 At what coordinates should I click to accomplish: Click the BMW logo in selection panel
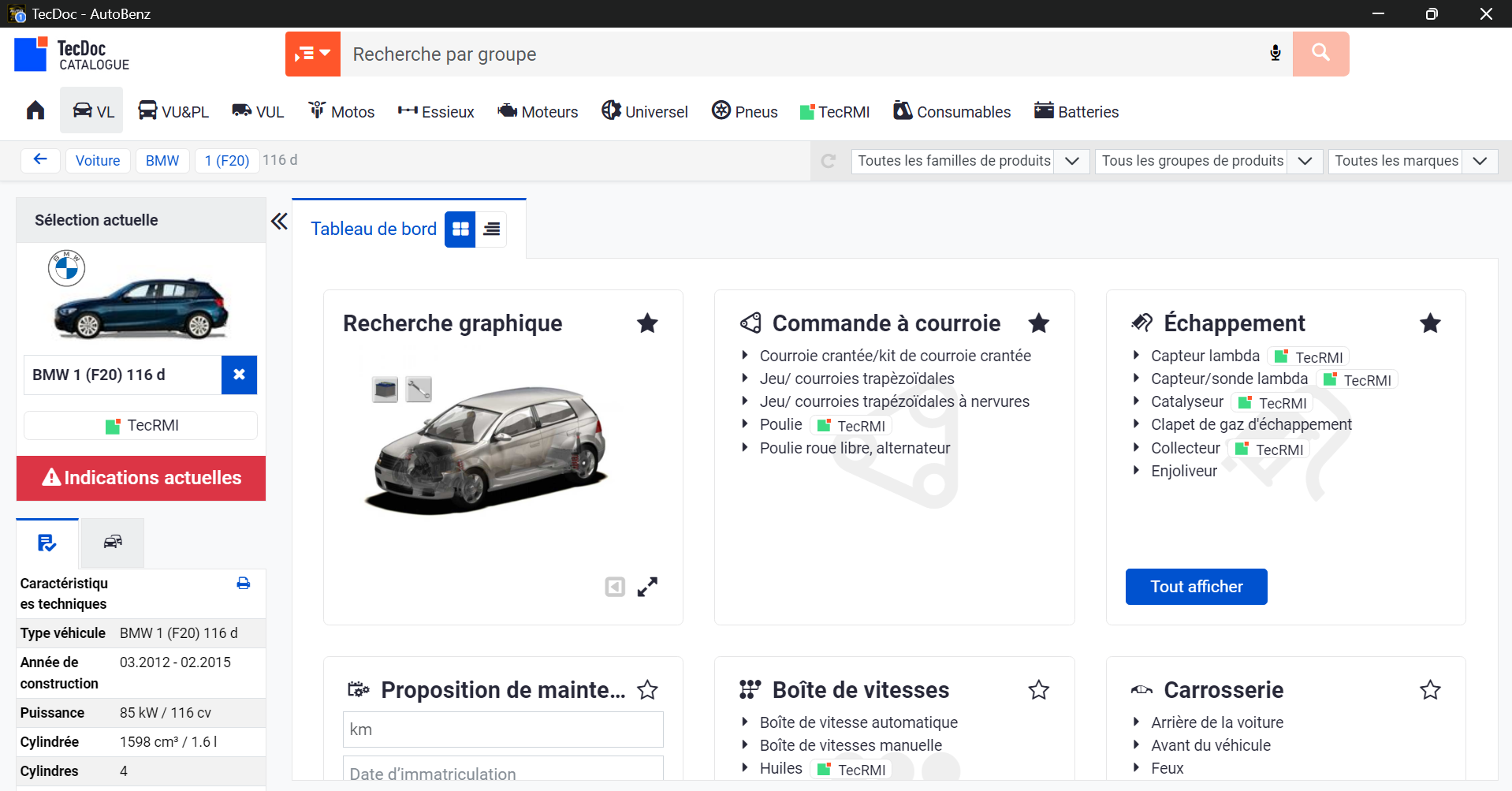(x=66, y=269)
